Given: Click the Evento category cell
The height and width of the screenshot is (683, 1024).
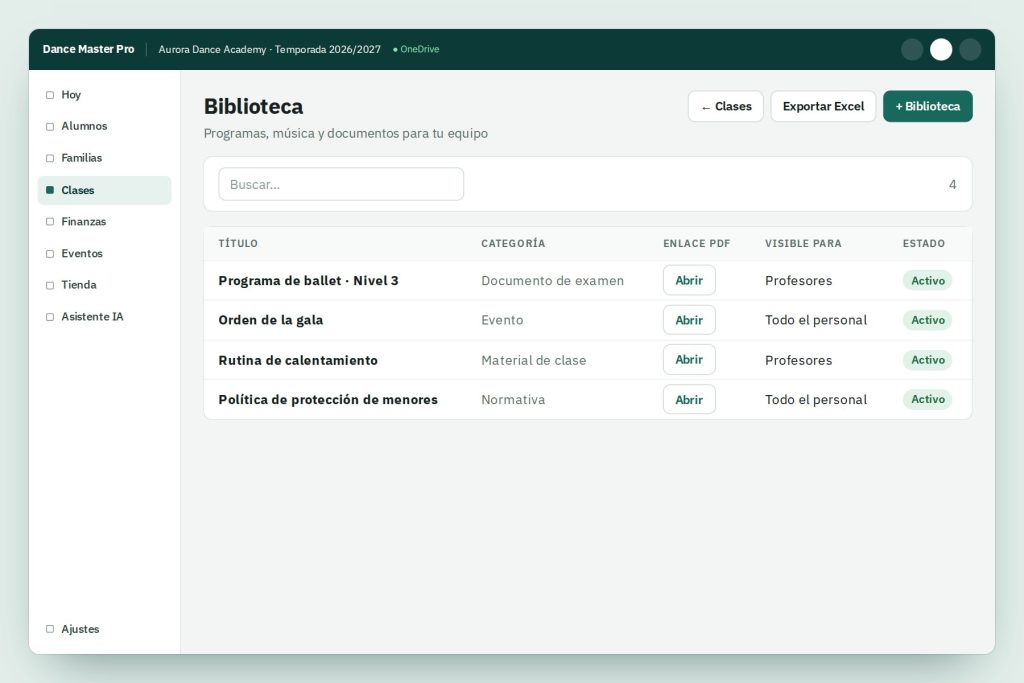Looking at the screenshot, I should tap(502, 320).
